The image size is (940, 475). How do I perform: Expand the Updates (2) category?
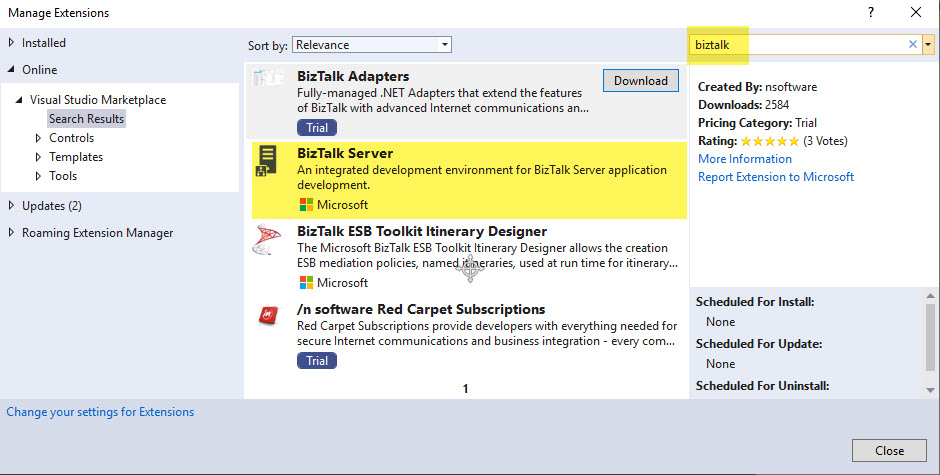point(11,206)
